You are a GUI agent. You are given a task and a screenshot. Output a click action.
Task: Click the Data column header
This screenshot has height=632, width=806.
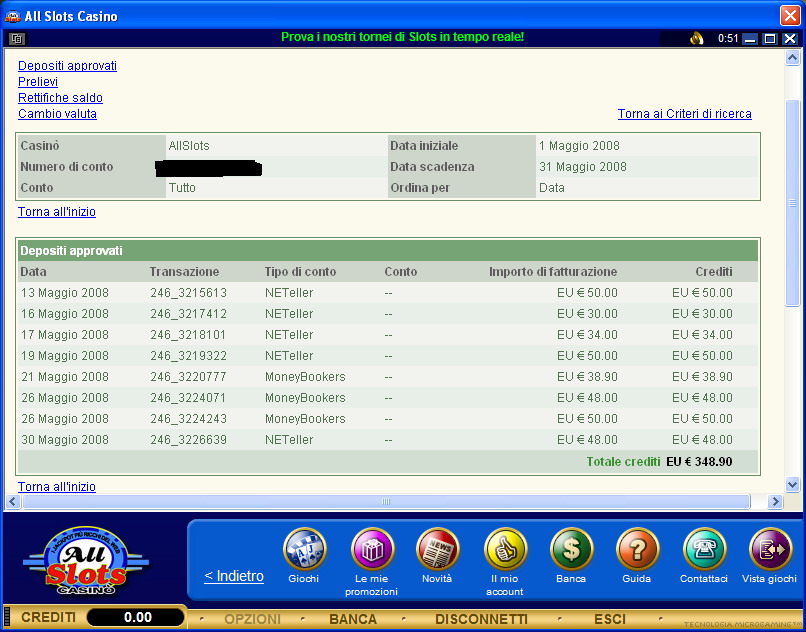[x=33, y=272]
